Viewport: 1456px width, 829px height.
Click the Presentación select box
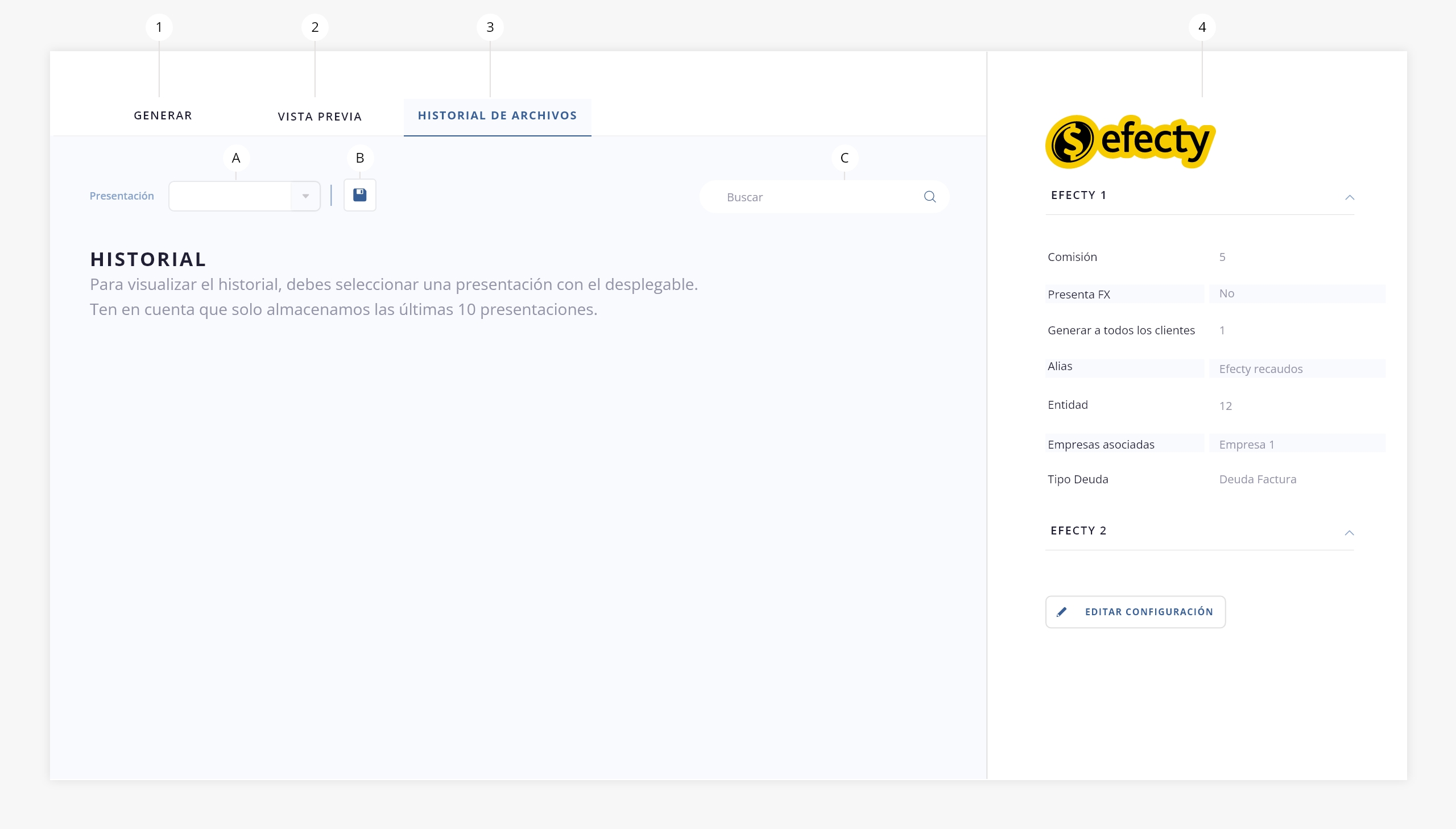(x=230, y=196)
